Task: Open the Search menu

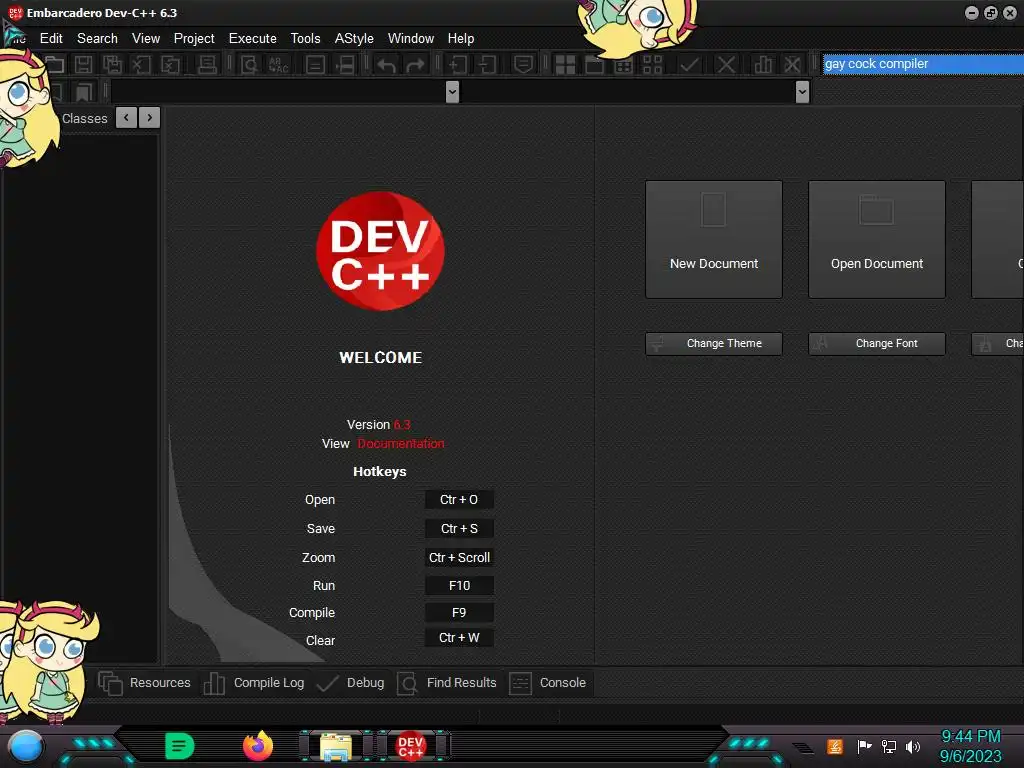Action: [x=97, y=39]
